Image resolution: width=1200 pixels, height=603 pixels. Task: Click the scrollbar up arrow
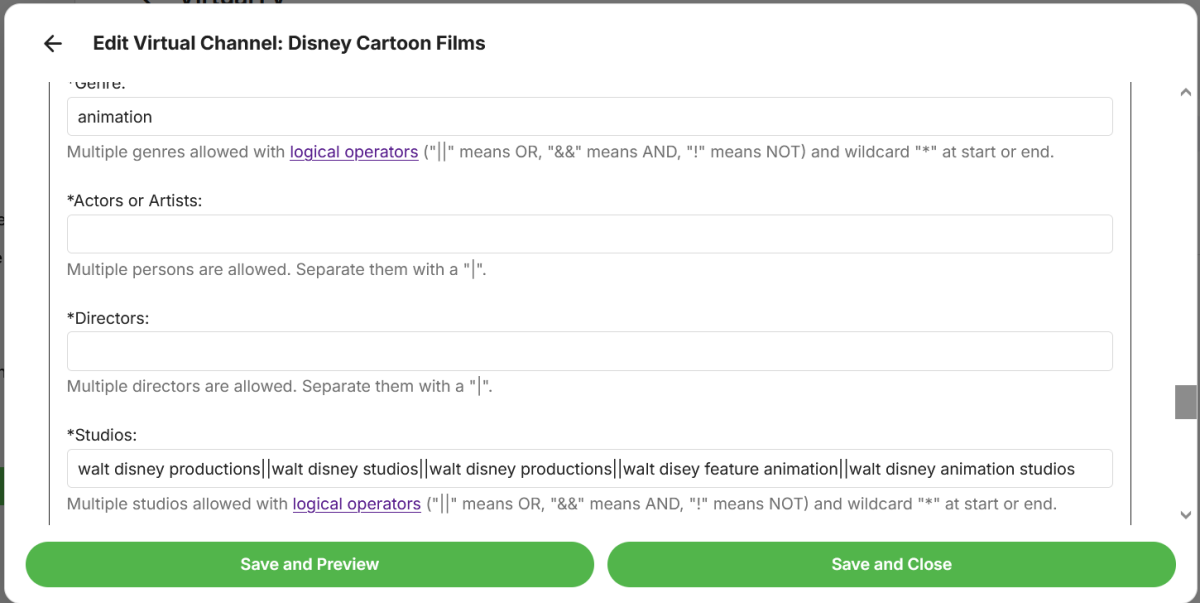1186,91
